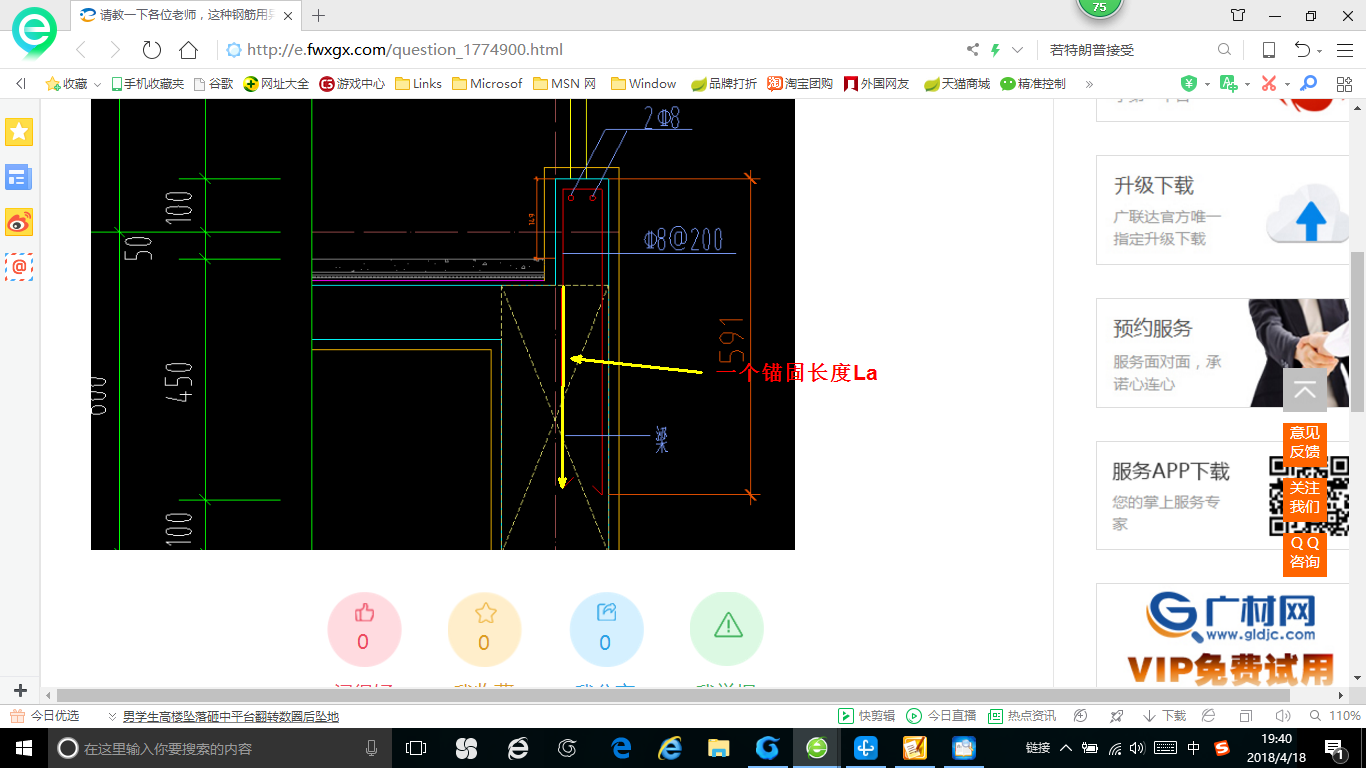
Task: Open the 广材网 VIP免费试用 banner
Action: [1222, 636]
